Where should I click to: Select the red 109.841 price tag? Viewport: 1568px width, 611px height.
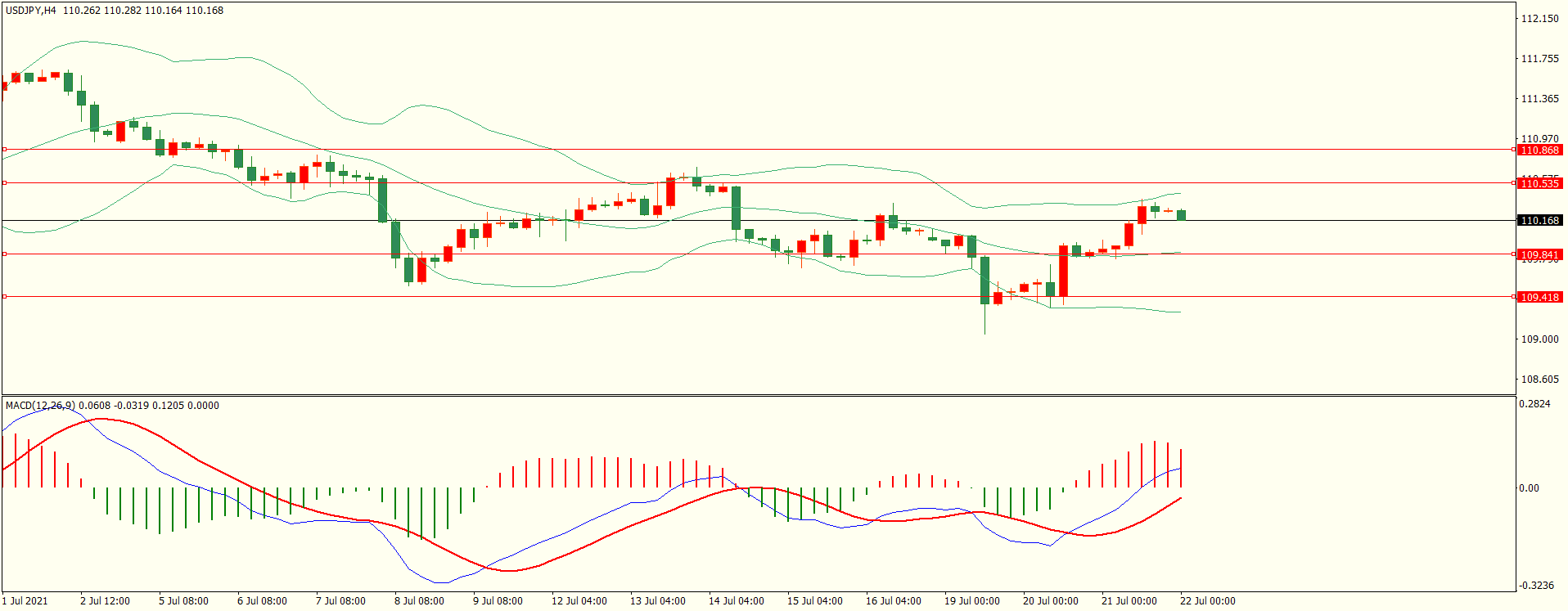point(1539,255)
